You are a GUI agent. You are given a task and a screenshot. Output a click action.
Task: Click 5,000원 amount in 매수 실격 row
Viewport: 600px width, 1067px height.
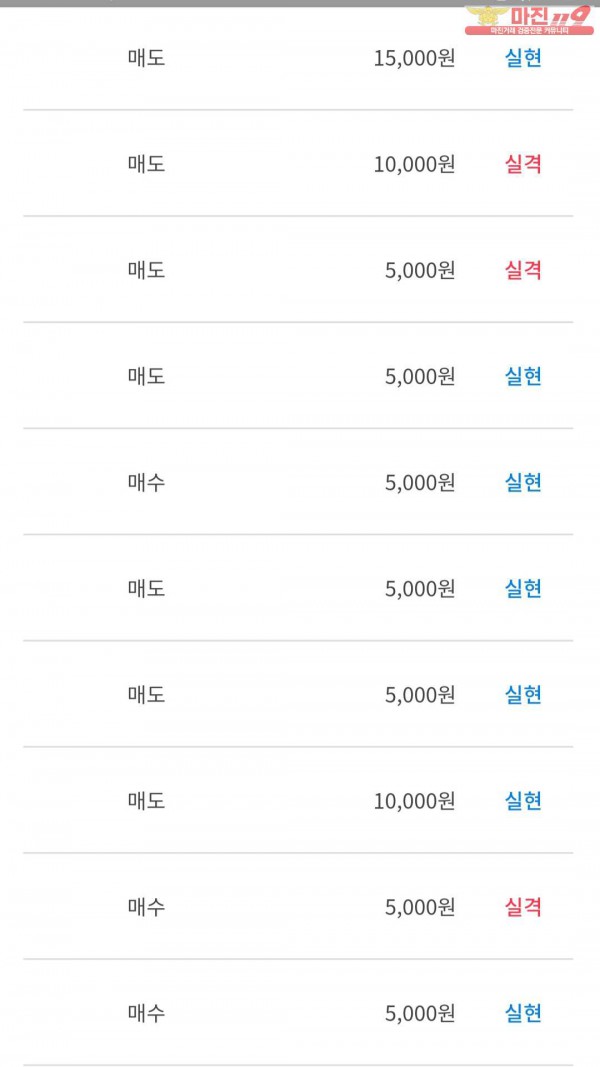coord(420,907)
